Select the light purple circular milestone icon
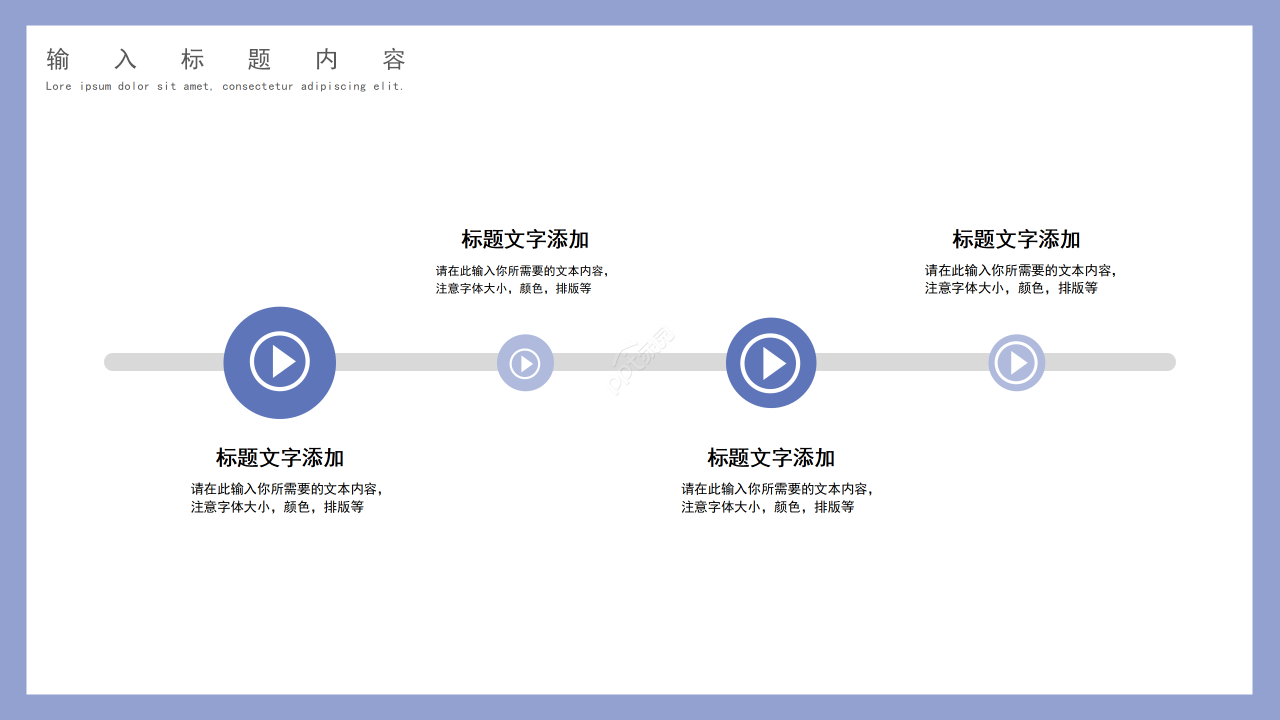The width and height of the screenshot is (1280, 720). tap(526, 362)
